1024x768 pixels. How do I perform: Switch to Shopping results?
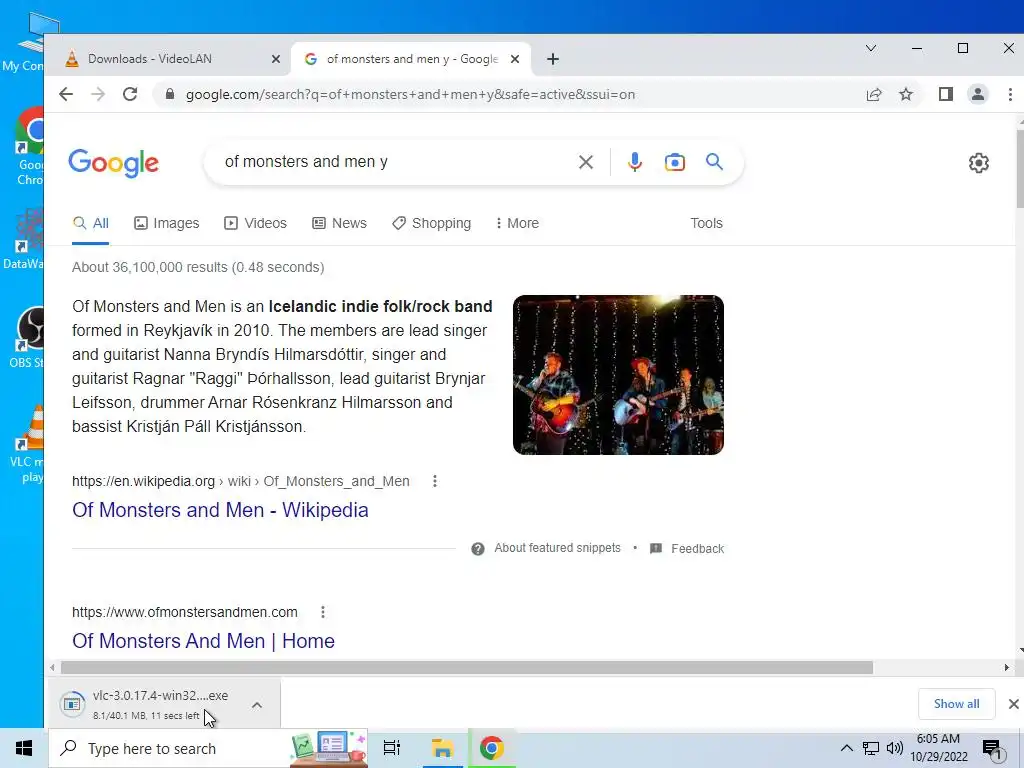[432, 223]
